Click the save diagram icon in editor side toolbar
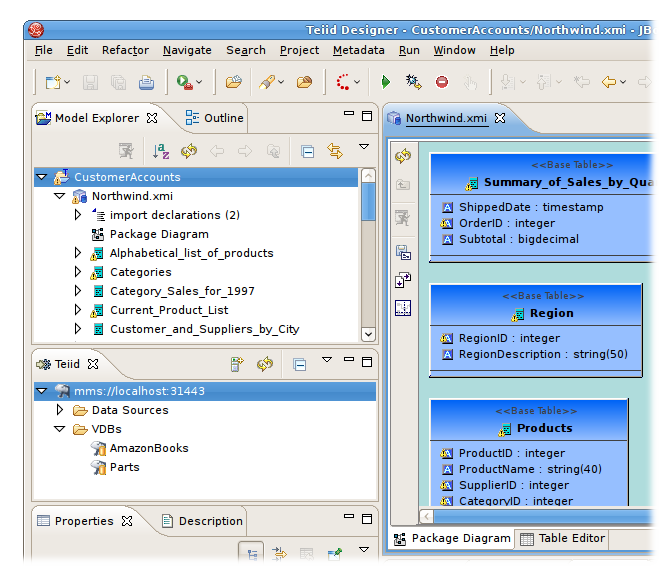 (x=403, y=253)
